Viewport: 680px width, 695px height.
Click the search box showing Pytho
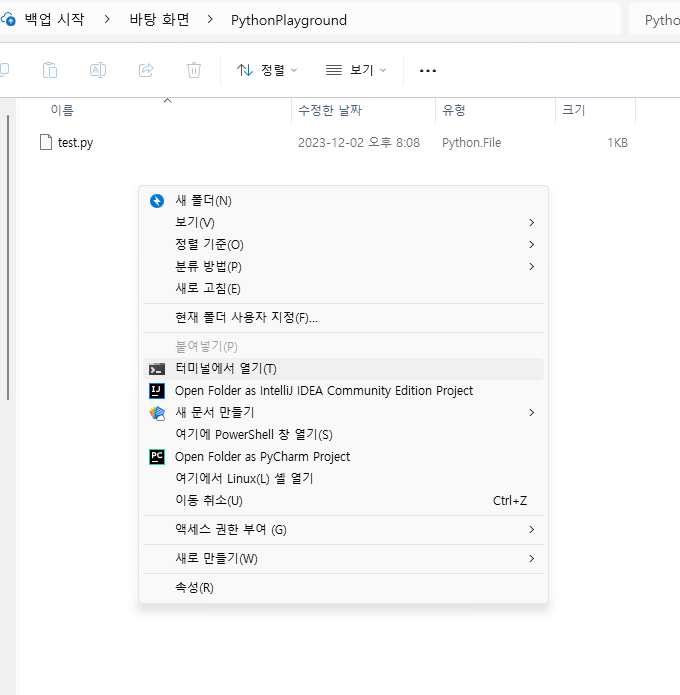(x=655, y=20)
